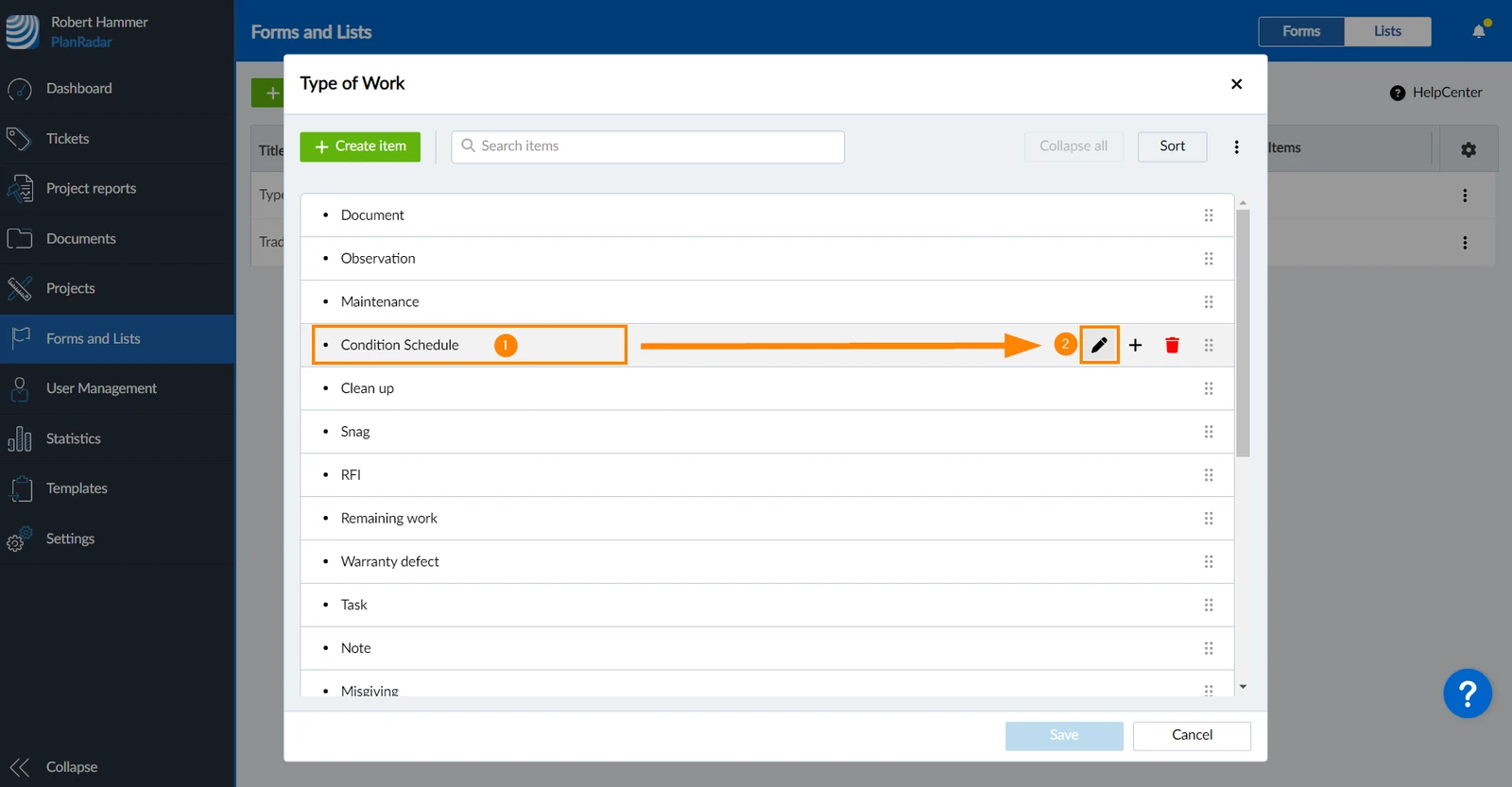Grab drag handle of Maintenance row

coord(1209,302)
